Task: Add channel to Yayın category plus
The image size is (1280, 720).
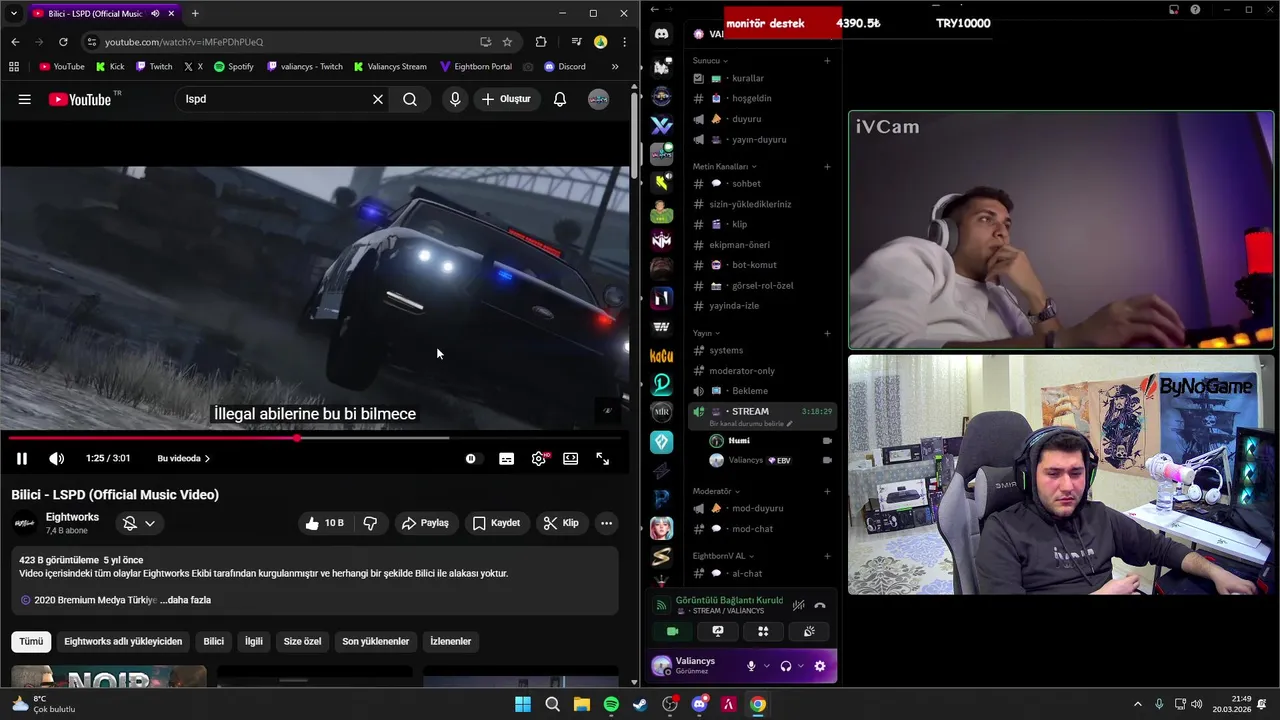Action: coord(827,333)
